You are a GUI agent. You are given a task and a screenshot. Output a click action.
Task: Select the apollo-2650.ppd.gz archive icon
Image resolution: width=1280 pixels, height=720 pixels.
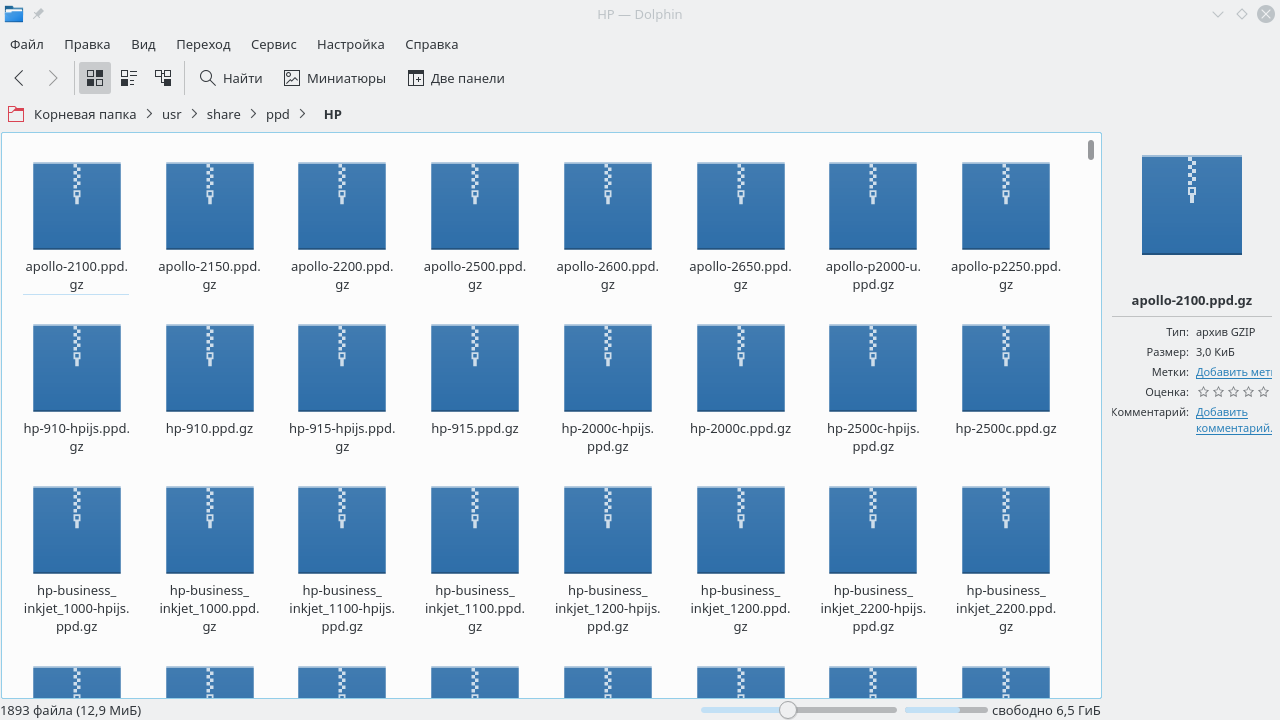[741, 205]
